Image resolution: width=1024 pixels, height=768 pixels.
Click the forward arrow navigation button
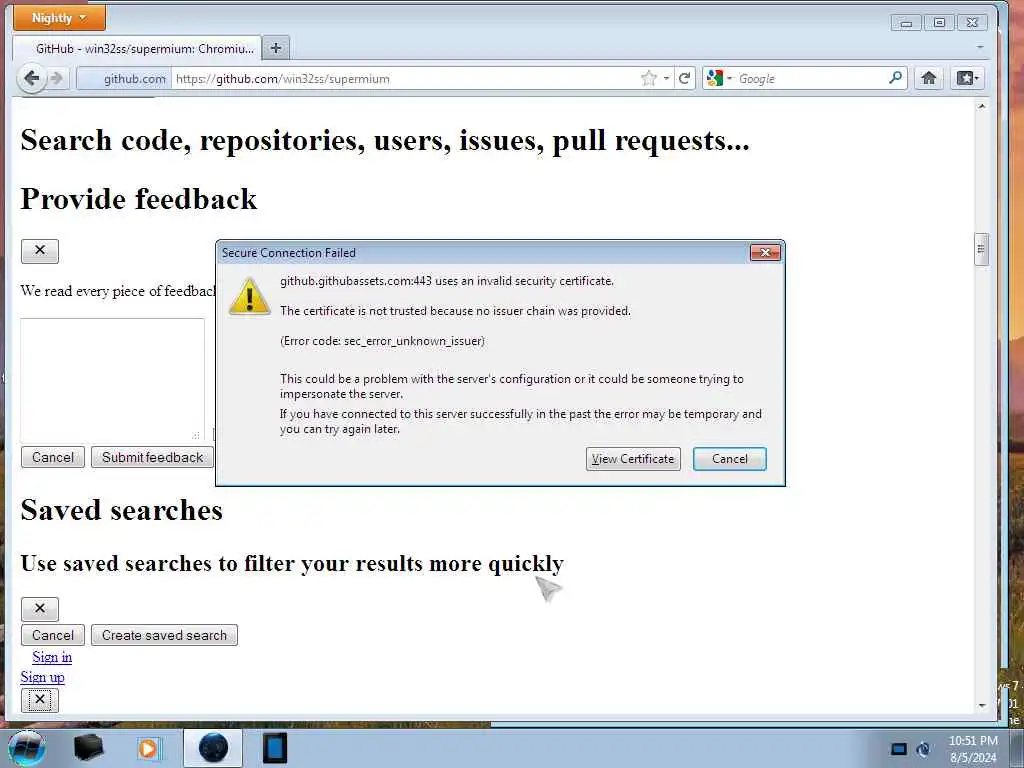[x=57, y=78]
